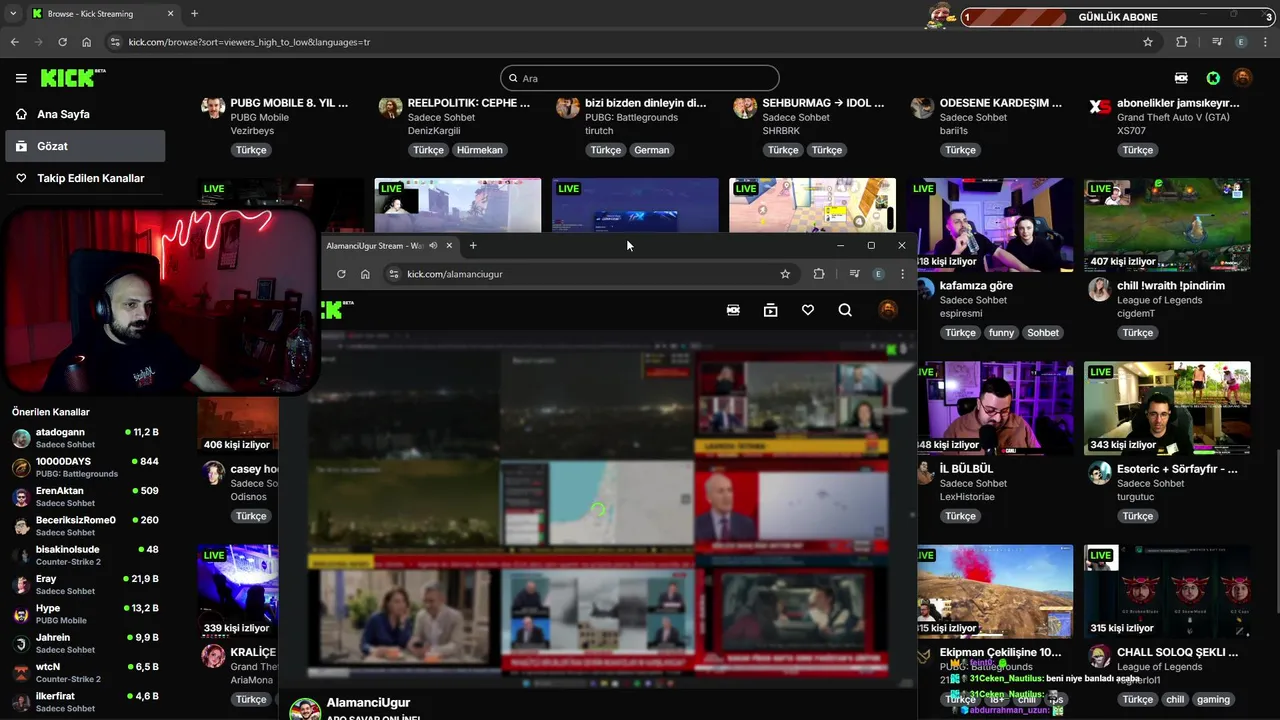Open Takip Edilen Kanallar in the sidebar
Viewport: 1280px width, 720px height.
83,178
